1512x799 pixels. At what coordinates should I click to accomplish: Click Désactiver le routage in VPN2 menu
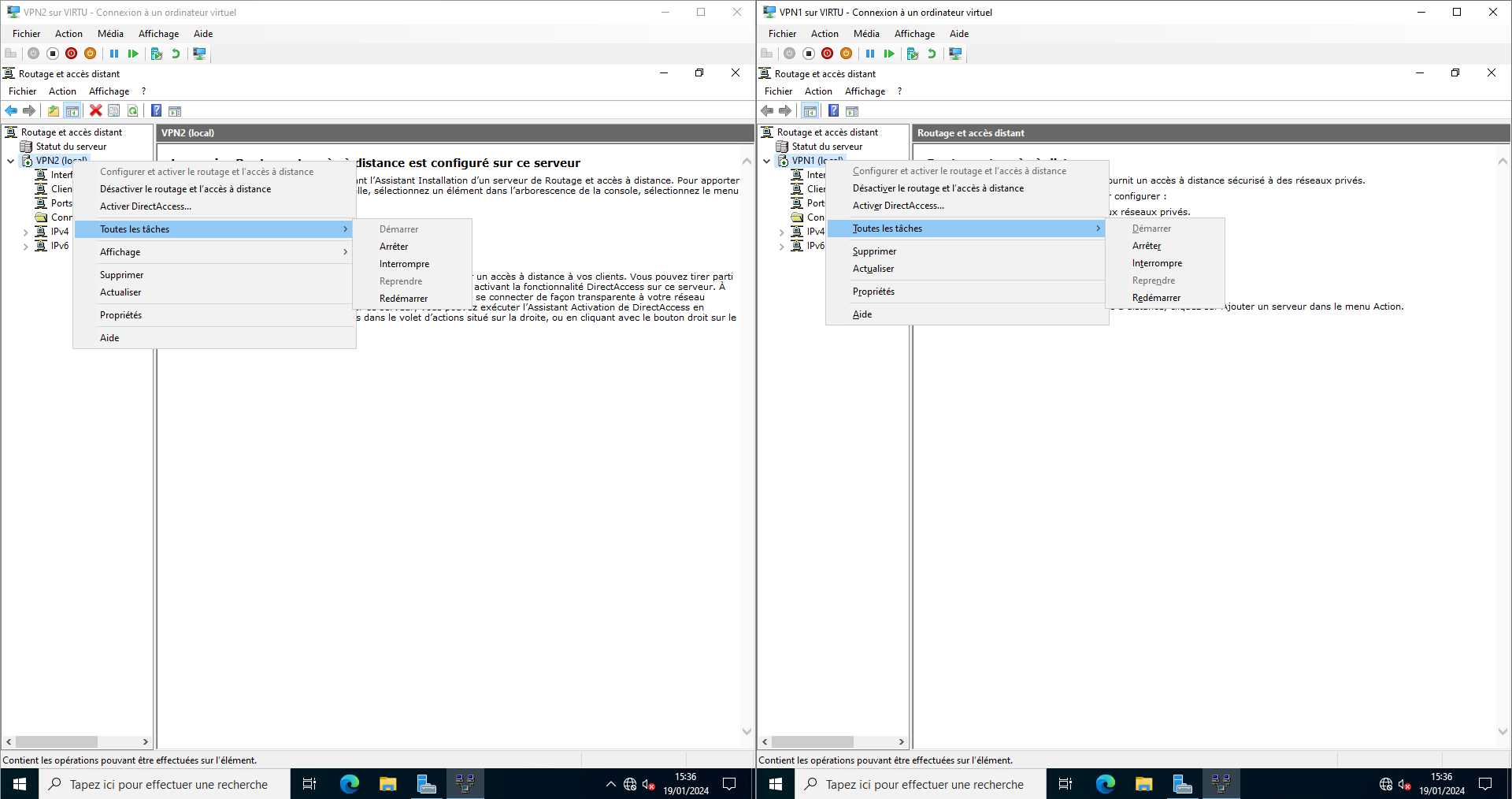pyautogui.click(x=185, y=189)
